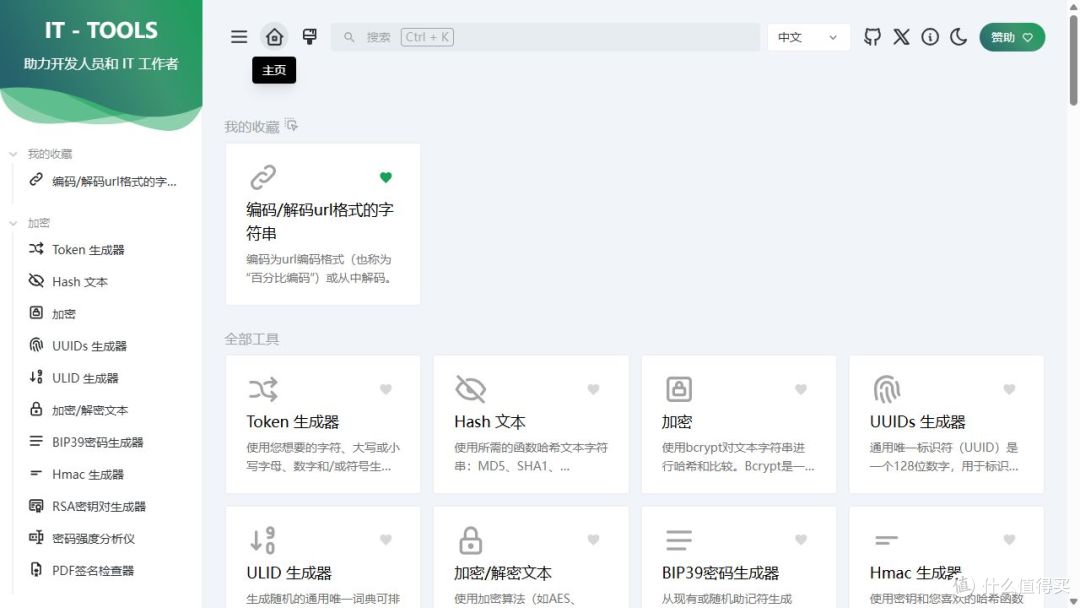
Task: Open the X (Twitter) icon
Action: pos(901,37)
